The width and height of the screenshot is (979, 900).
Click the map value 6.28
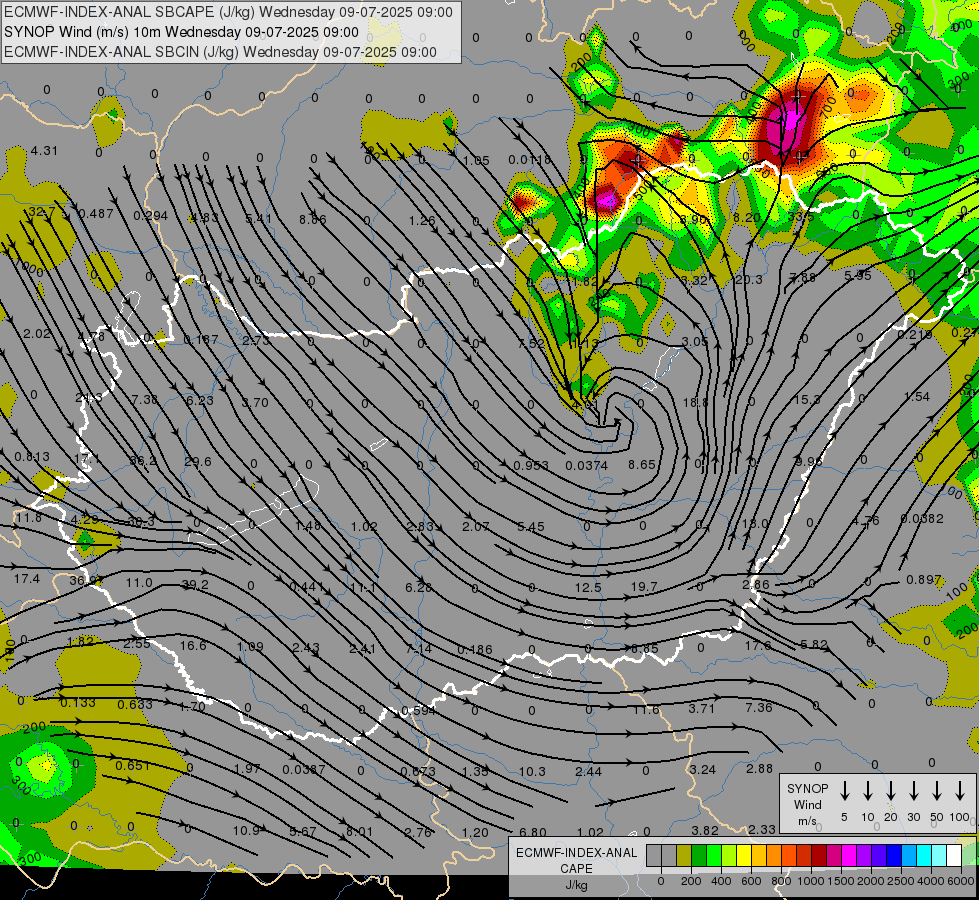(x=418, y=588)
